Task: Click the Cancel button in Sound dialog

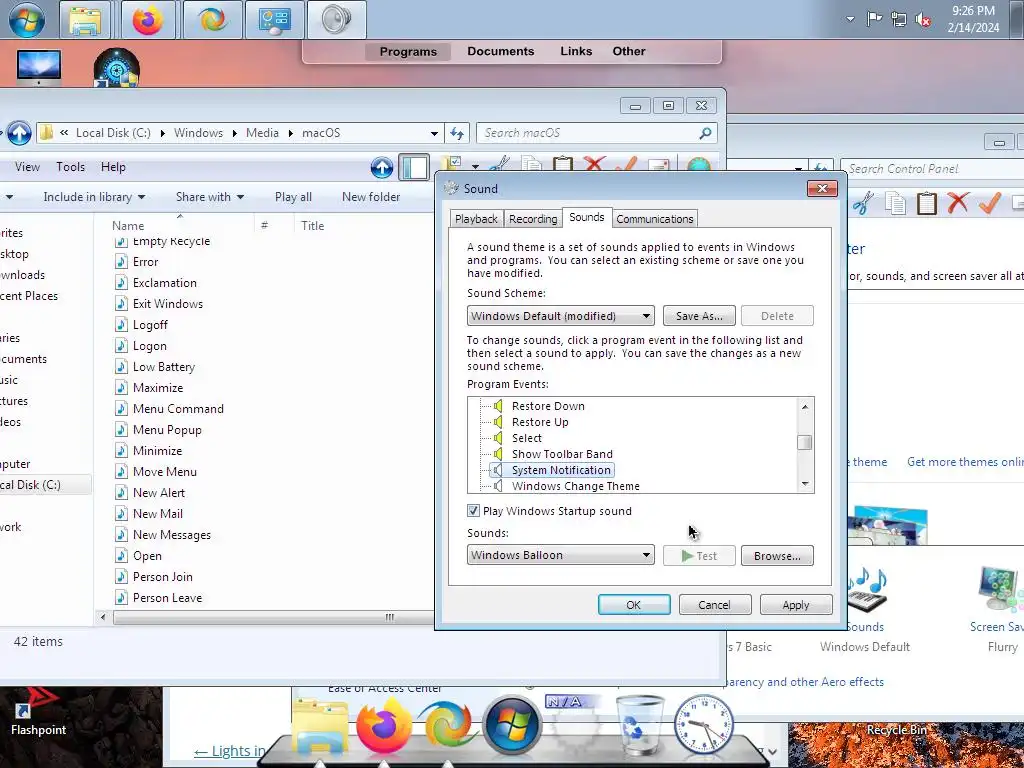Action: pyautogui.click(x=714, y=605)
